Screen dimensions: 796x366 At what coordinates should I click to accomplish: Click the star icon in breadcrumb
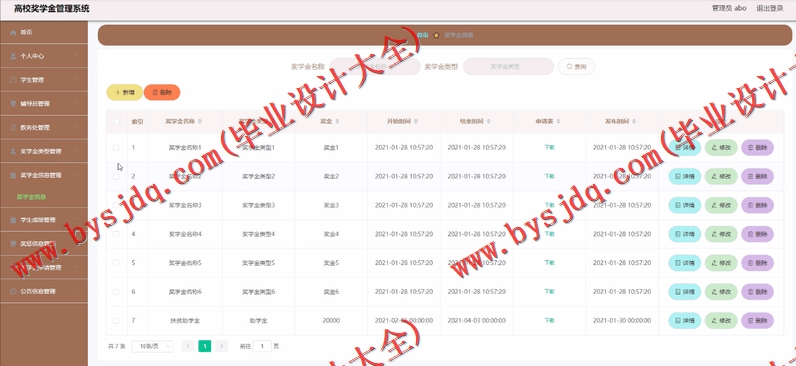tap(436, 36)
